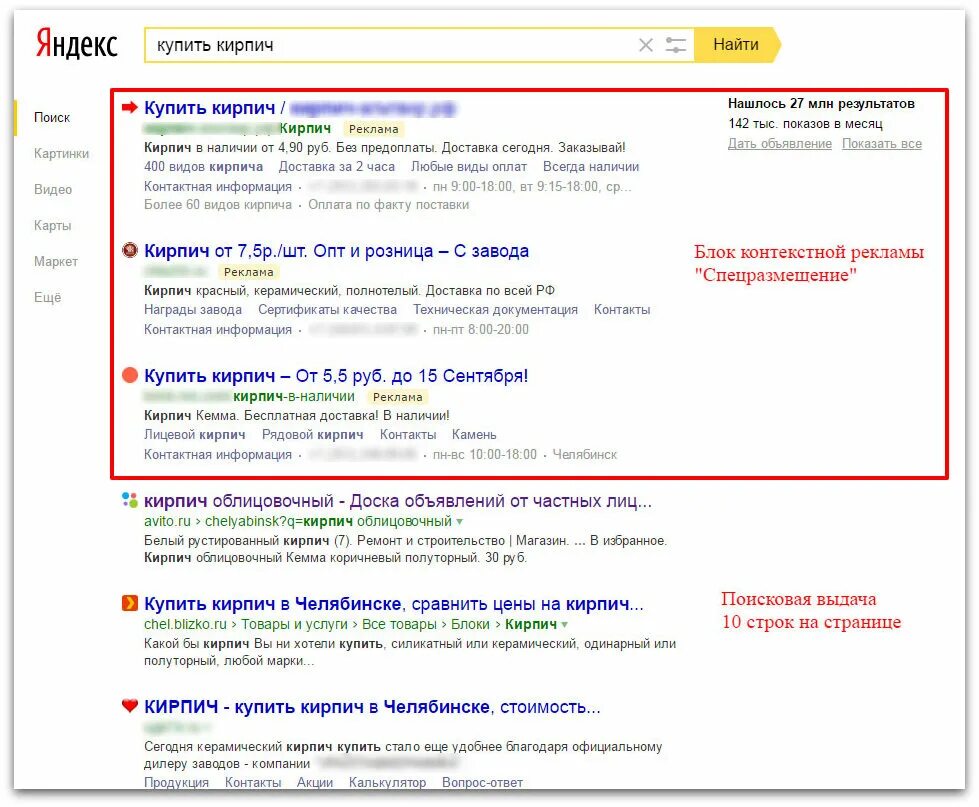Click Рядовой кирпич sitelink

coord(313,434)
